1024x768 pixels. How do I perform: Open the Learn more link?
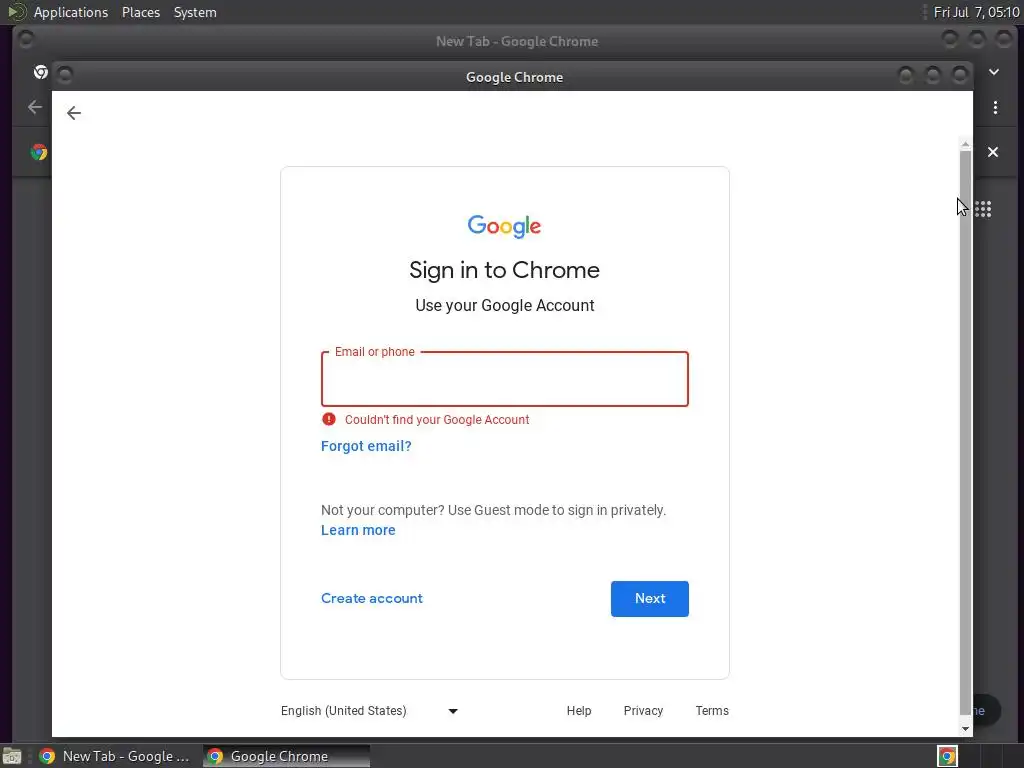pyautogui.click(x=358, y=530)
